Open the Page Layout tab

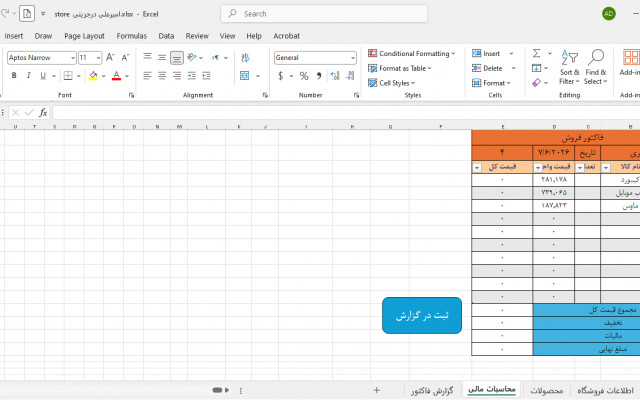(x=84, y=36)
